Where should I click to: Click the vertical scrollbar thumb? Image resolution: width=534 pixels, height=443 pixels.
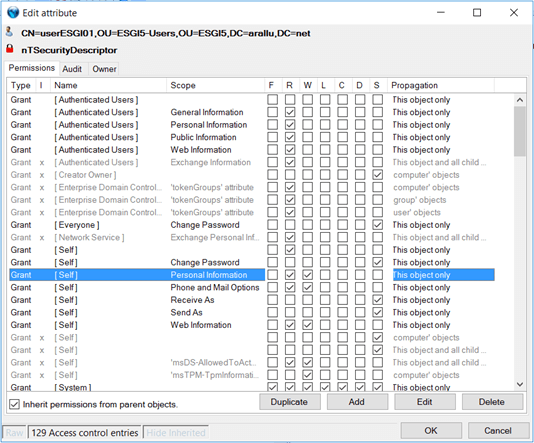point(520,131)
